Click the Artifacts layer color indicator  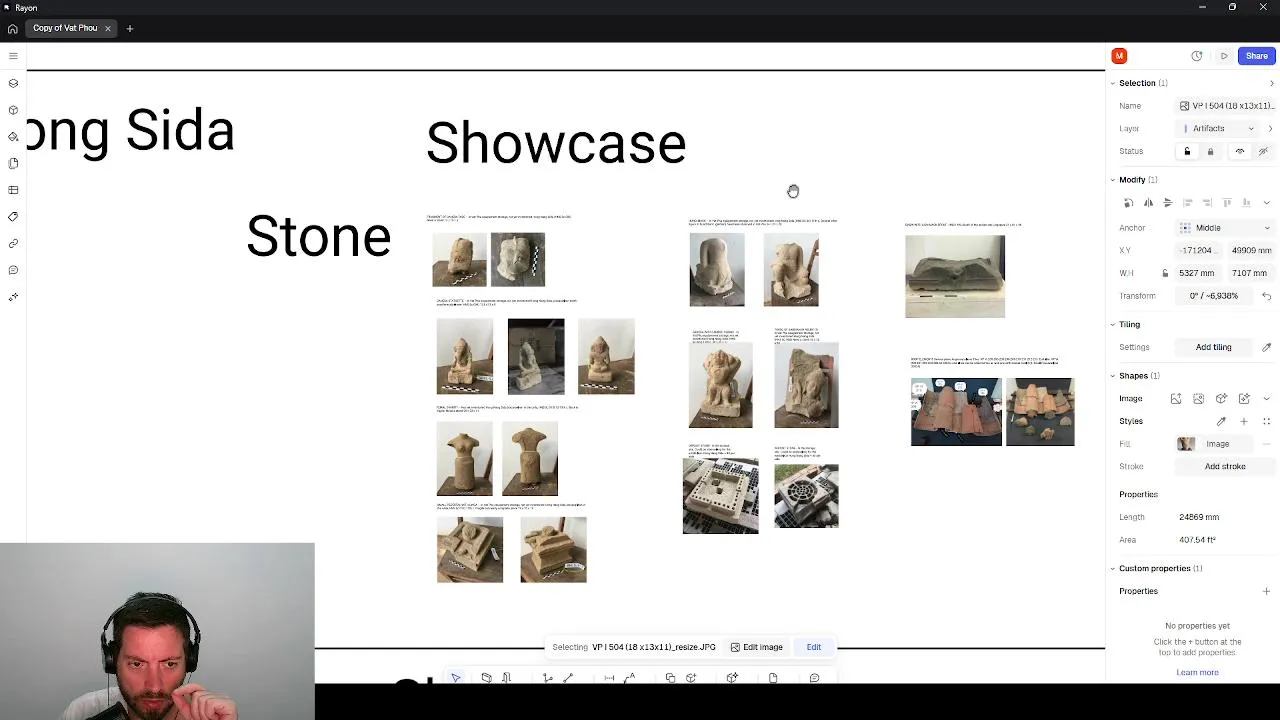click(1185, 128)
